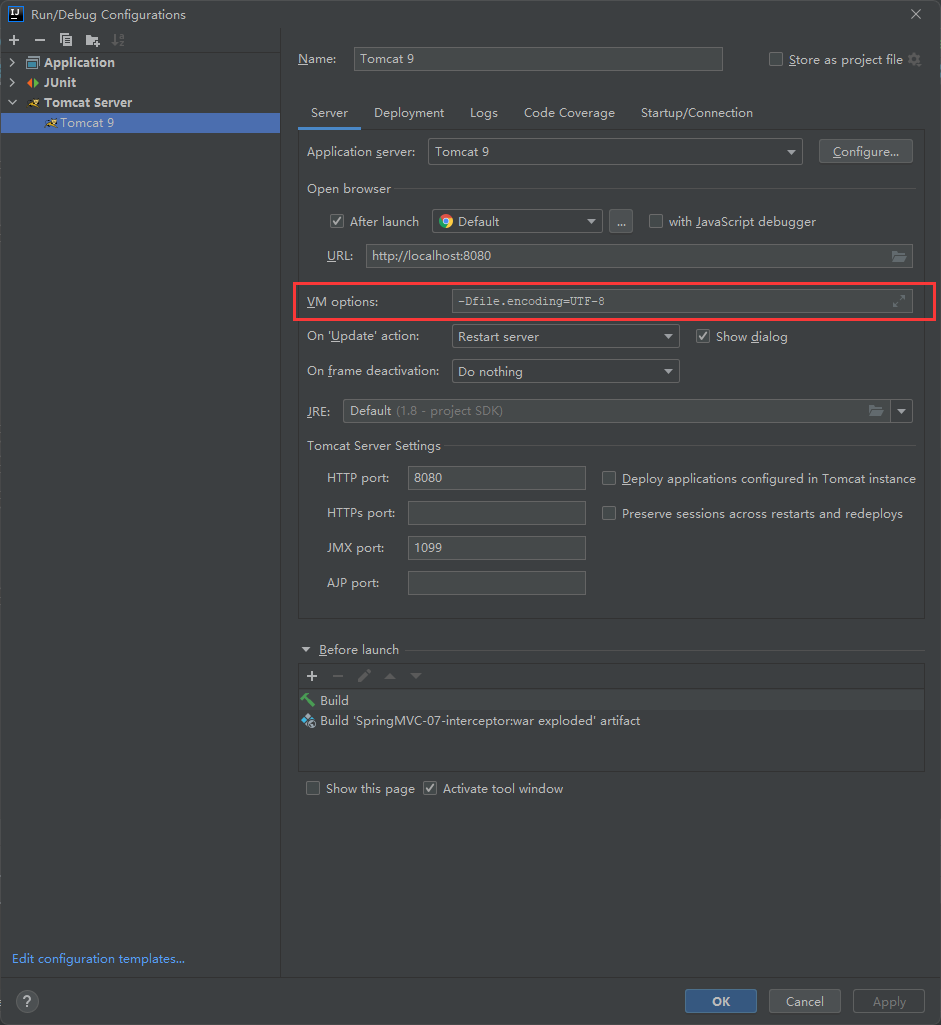This screenshot has width=941, height=1025.
Task: Click the Chrome icon in the browser selector
Action: click(x=446, y=222)
